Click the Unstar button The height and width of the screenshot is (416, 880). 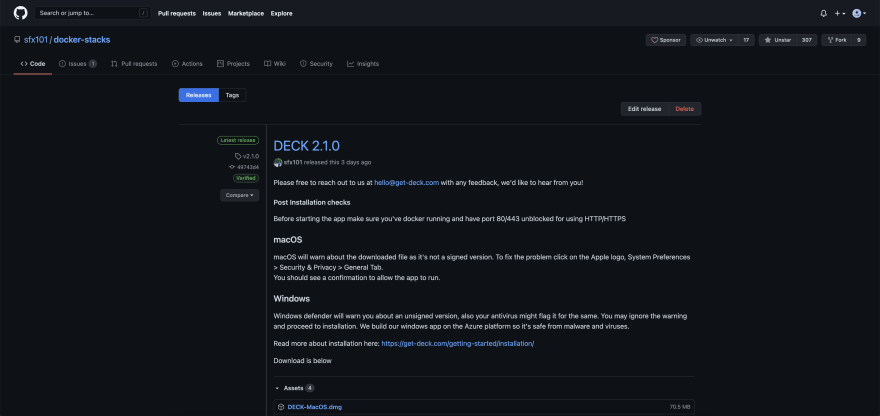pos(778,40)
